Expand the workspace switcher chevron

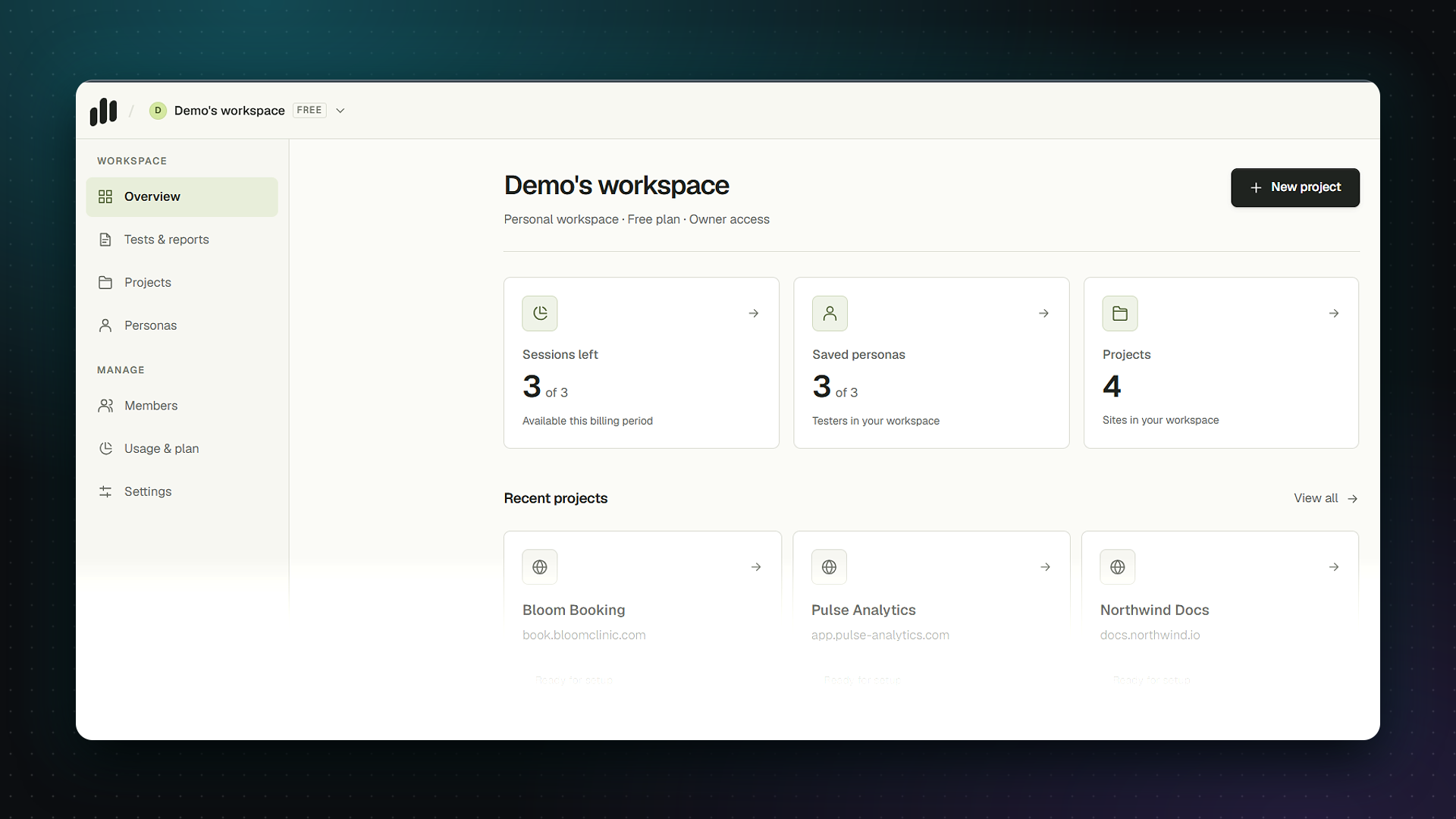pos(340,111)
